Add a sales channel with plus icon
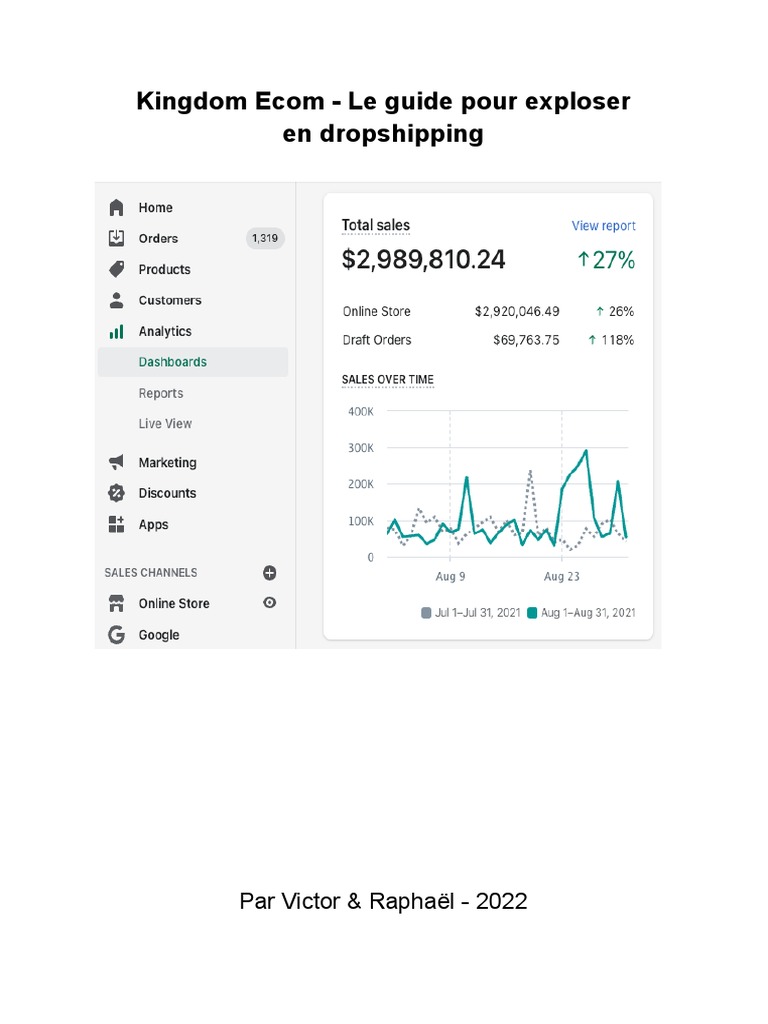 (x=269, y=573)
